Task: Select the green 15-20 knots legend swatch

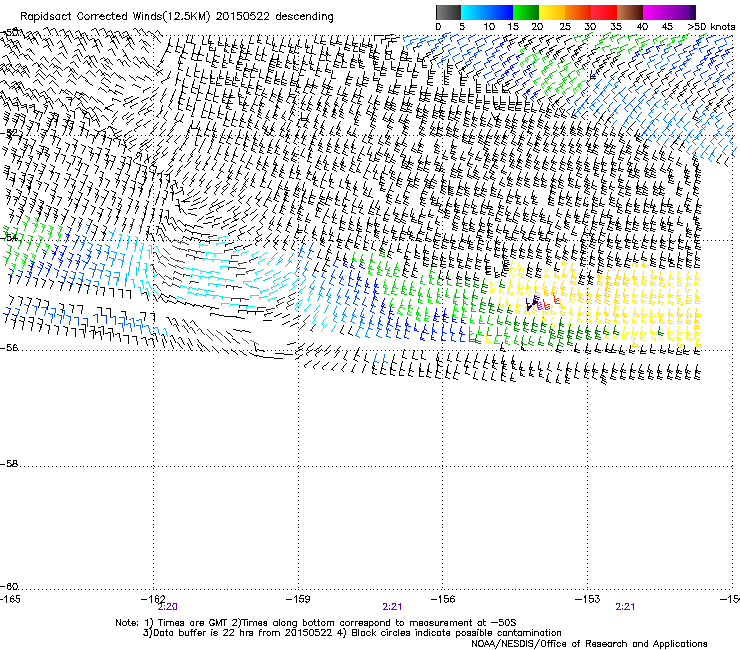Action: point(526,12)
